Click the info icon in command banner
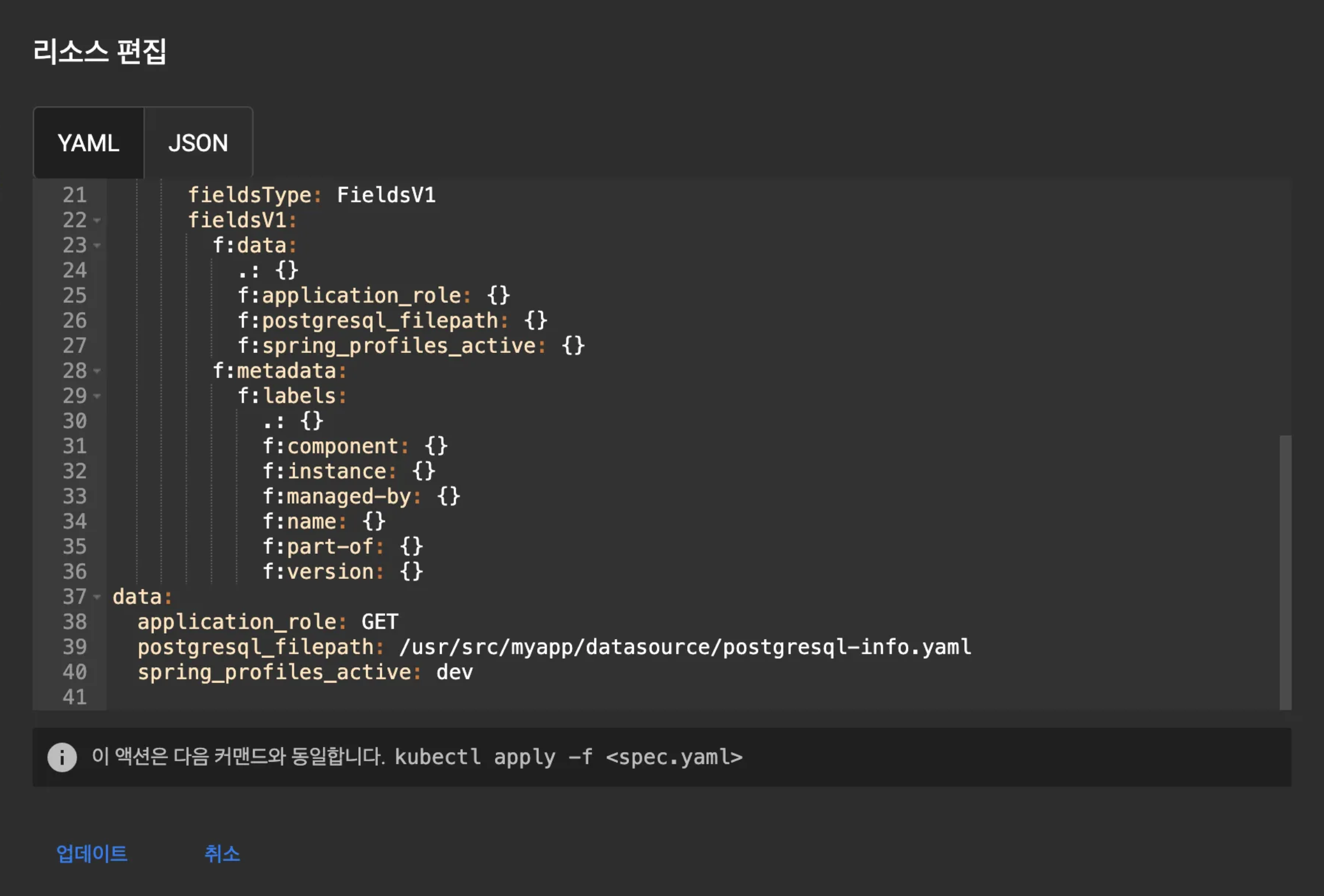 (62, 758)
